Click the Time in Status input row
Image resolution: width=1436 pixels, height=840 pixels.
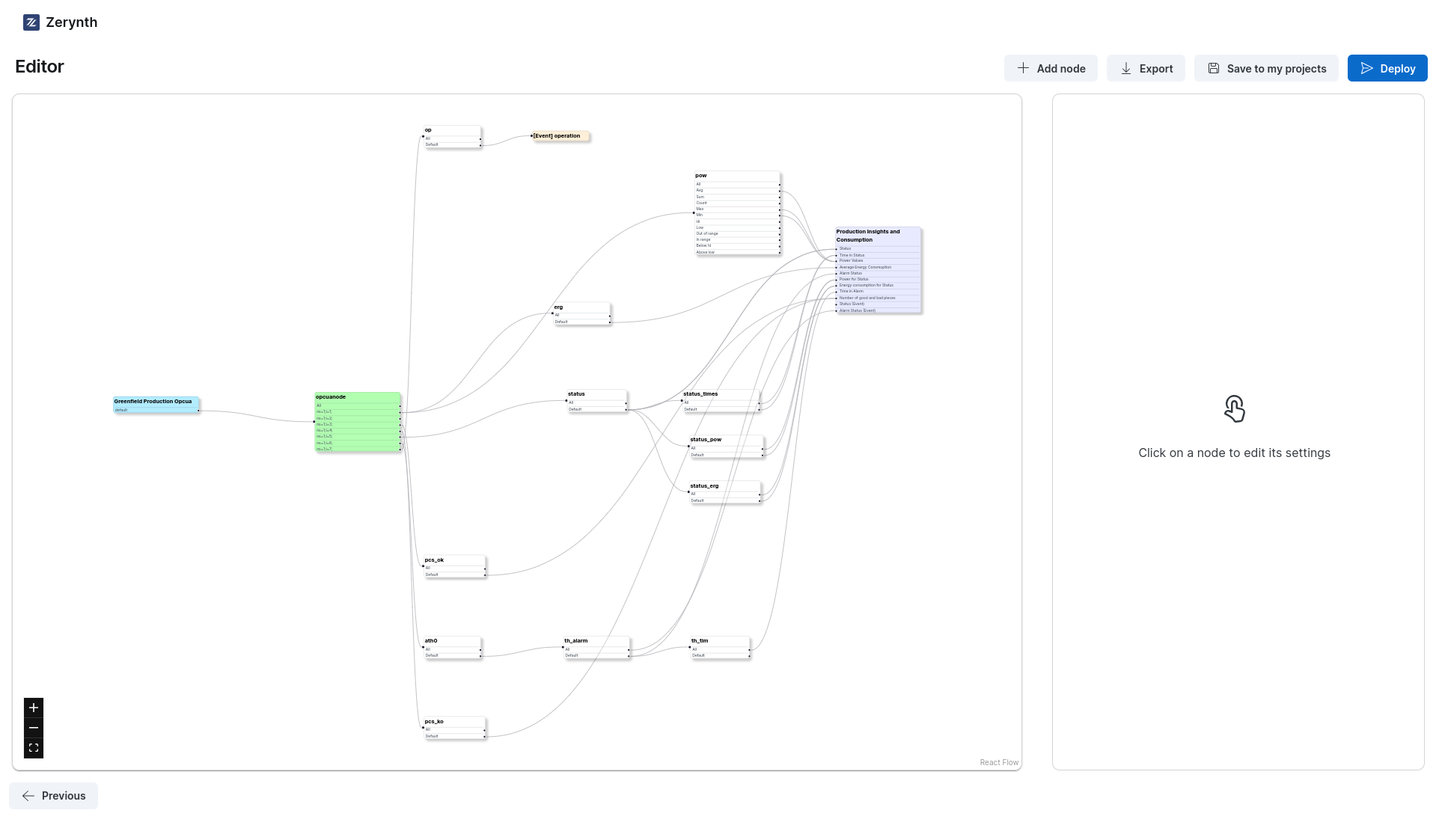(x=878, y=255)
